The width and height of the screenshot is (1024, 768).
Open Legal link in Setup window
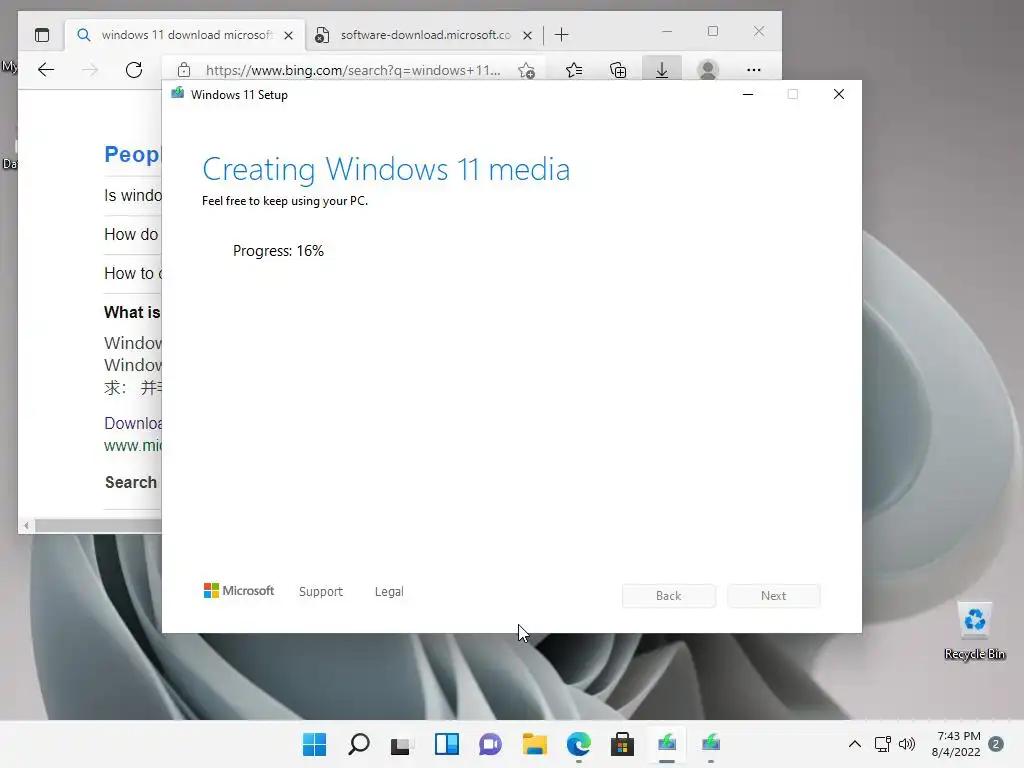click(389, 592)
